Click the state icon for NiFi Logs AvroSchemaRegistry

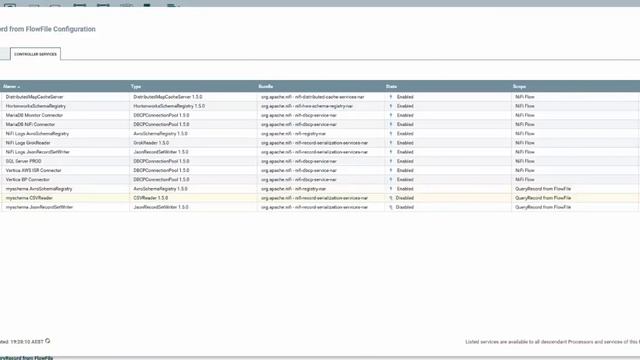(391, 134)
